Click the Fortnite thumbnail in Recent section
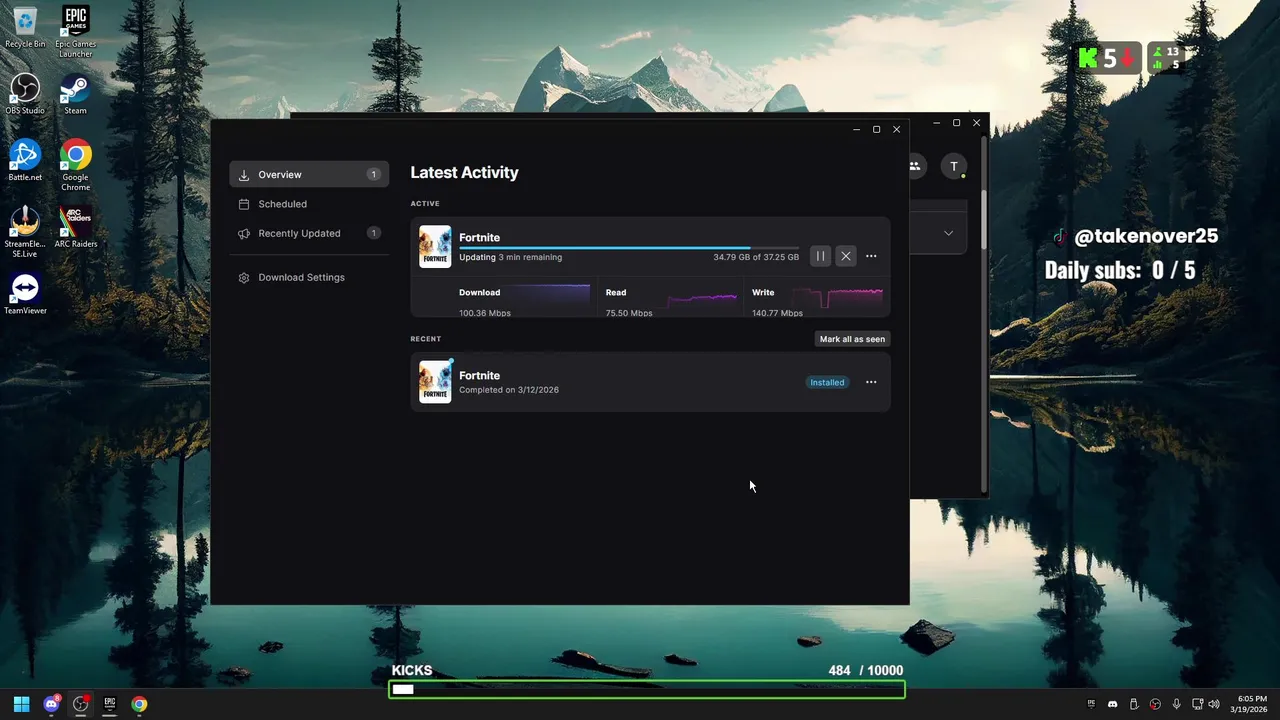 coord(435,382)
